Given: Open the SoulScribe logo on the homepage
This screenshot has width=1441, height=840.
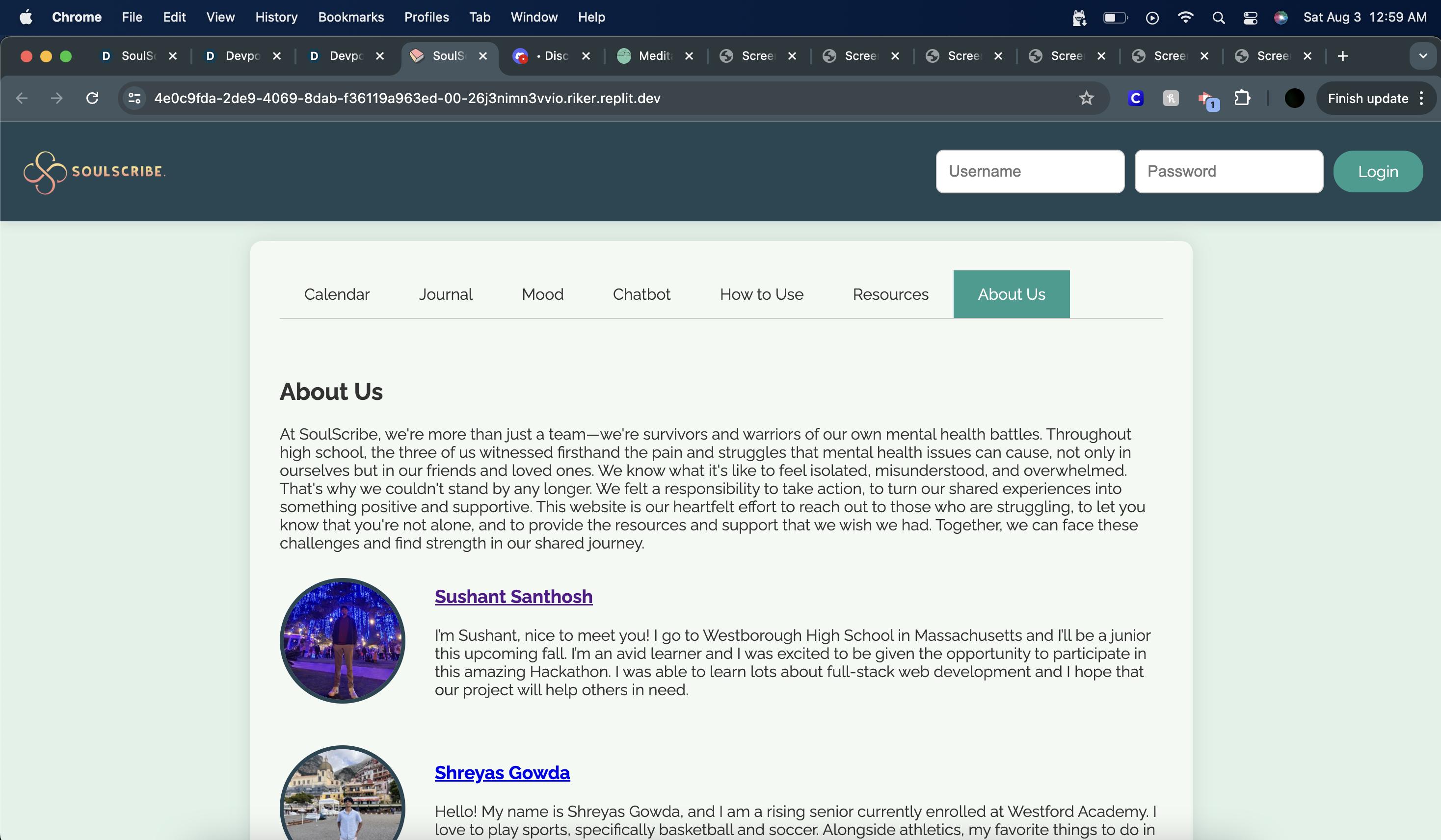Looking at the screenshot, I should coord(94,172).
